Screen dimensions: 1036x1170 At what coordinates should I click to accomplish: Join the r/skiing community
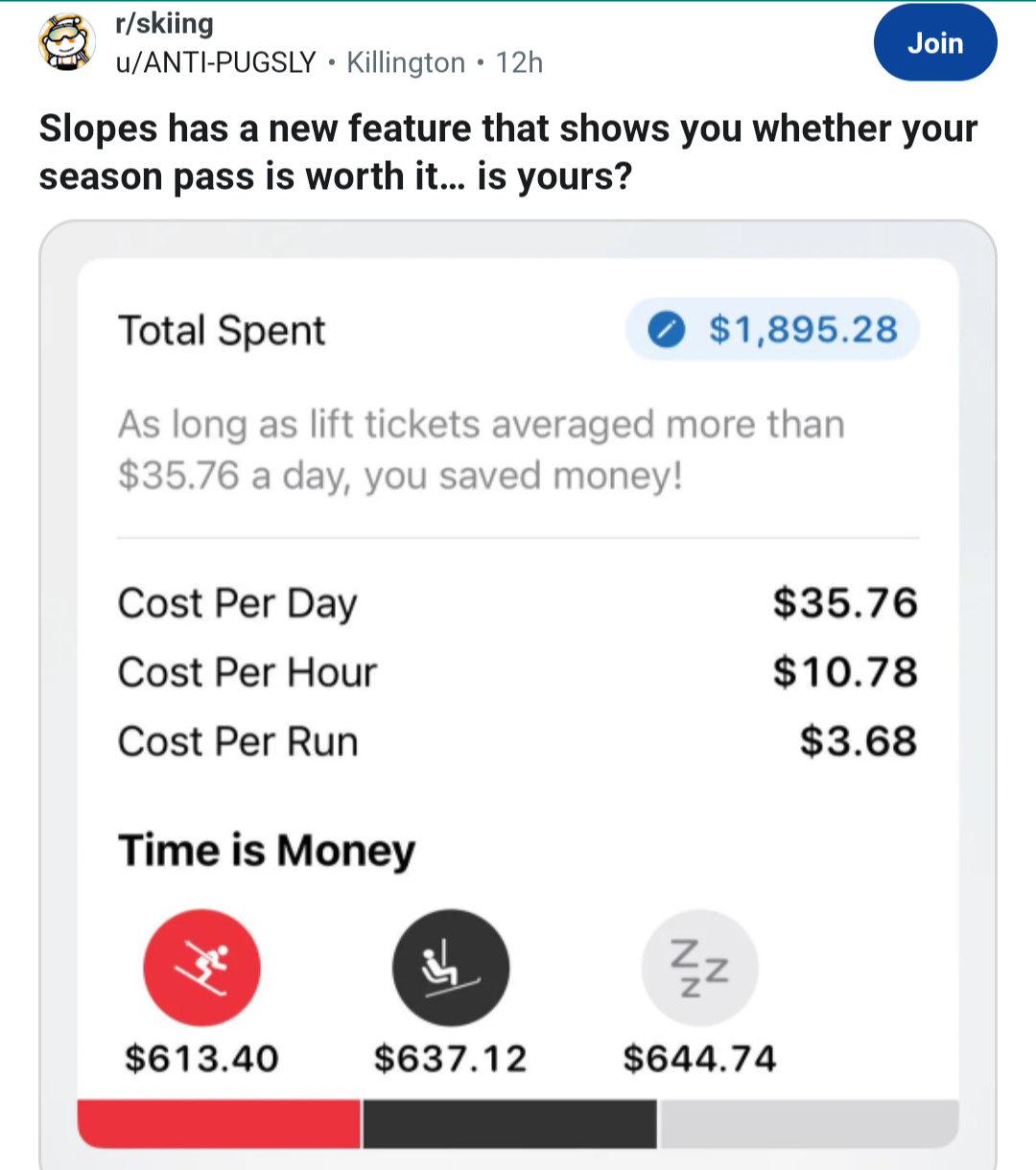pos(934,43)
